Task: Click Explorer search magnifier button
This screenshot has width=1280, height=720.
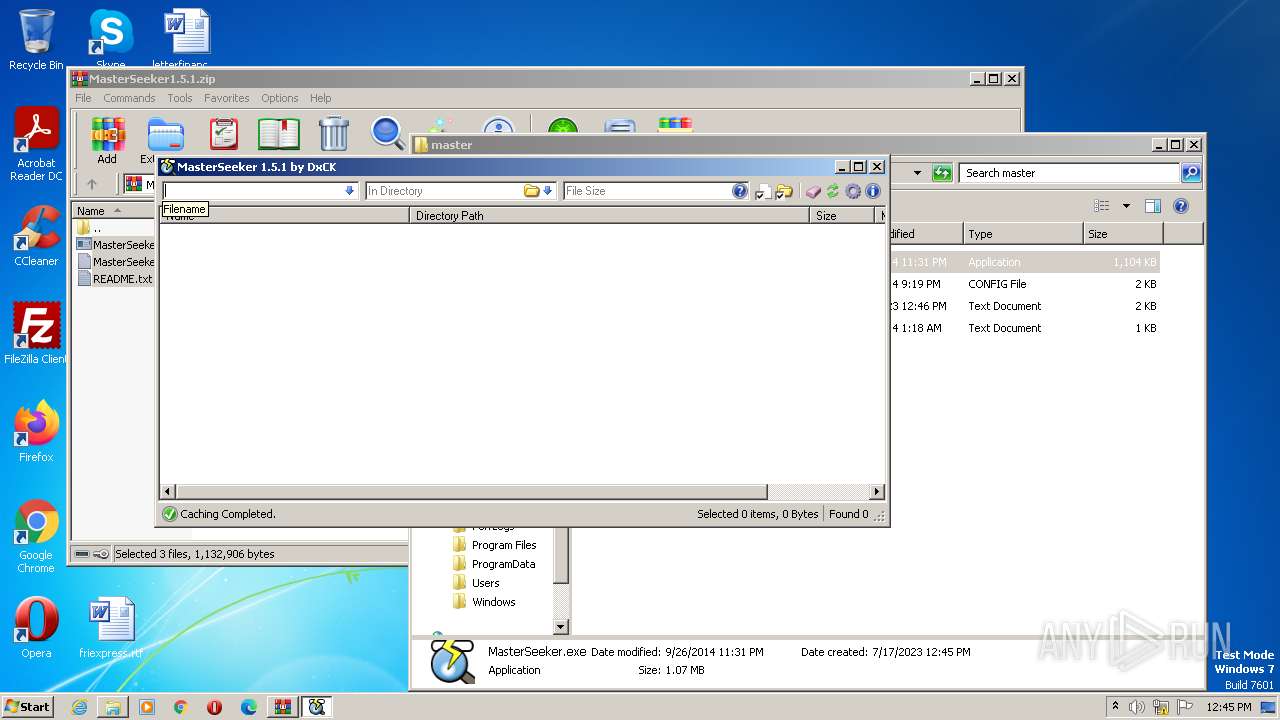Action: point(1190,173)
